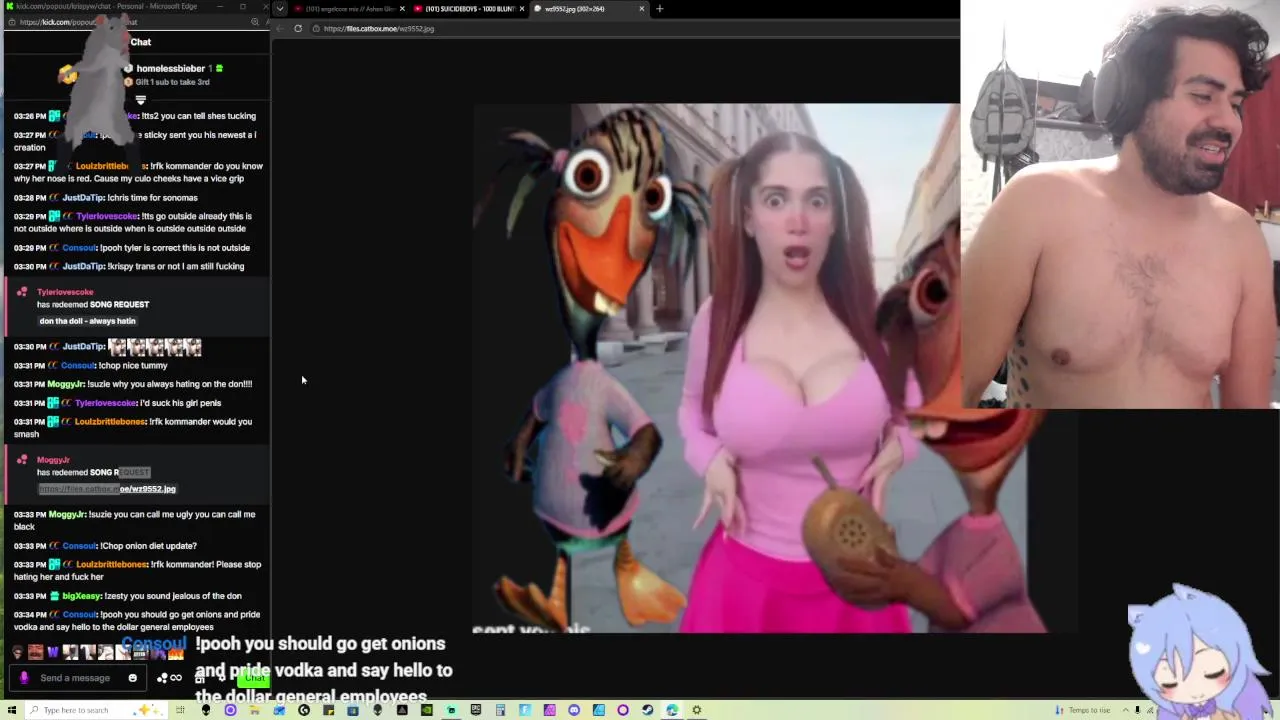This screenshot has height=720, width=1280.
Task: Click Tylerlovescoke's song request username
Action: click(65, 292)
